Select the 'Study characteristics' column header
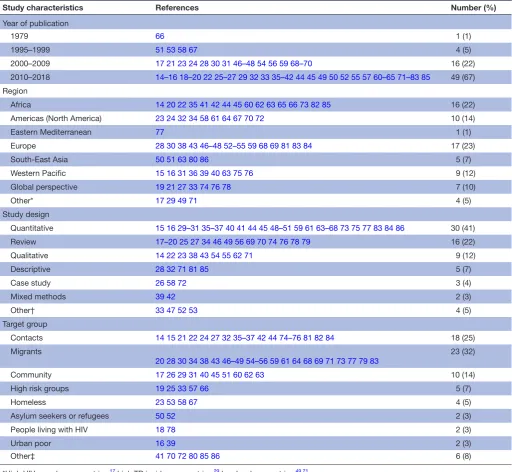Screen dimensions: 512x472 [43, 8]
